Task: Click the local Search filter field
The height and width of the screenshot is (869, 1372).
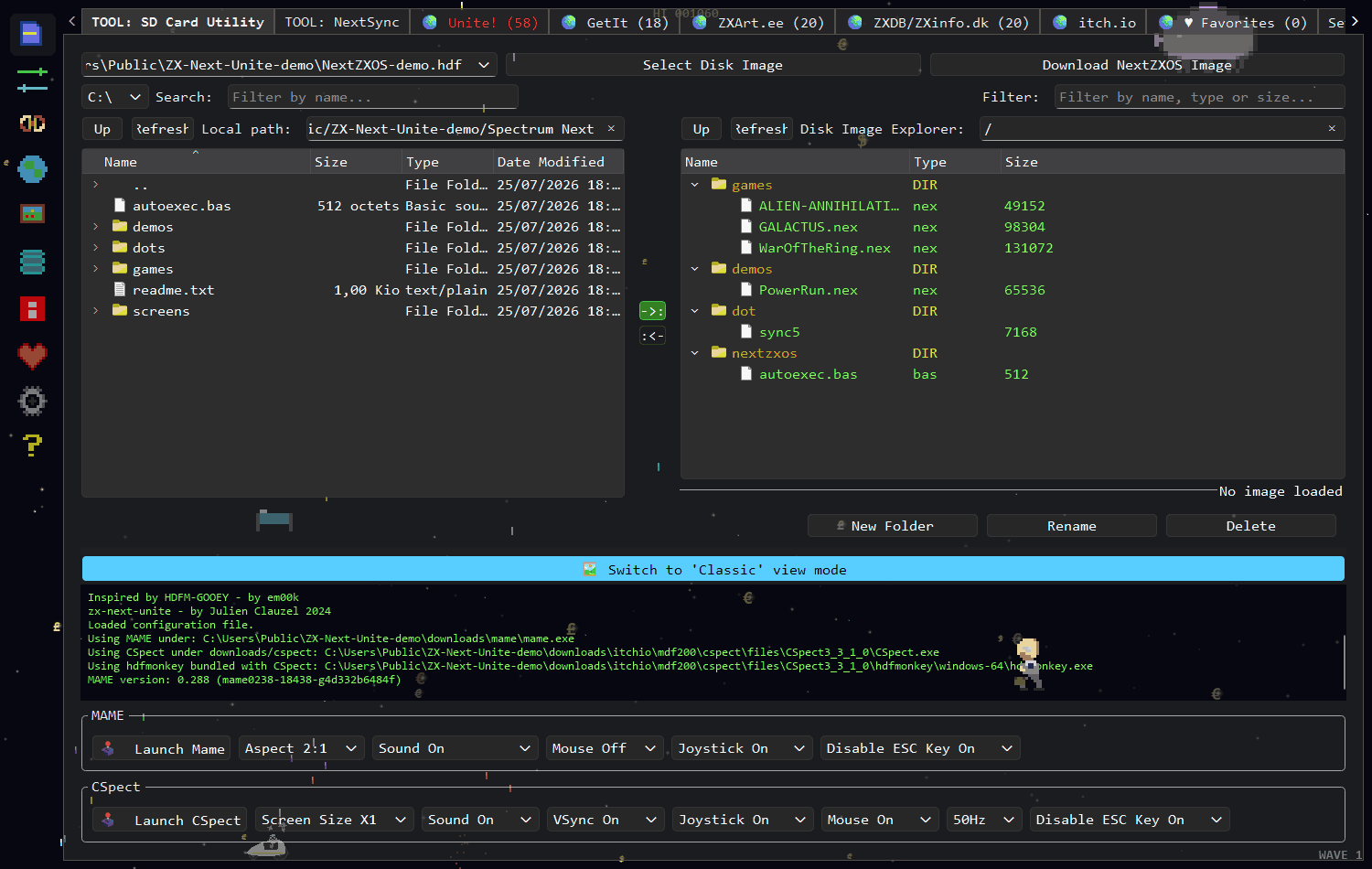Action: (x=372, y=97)
